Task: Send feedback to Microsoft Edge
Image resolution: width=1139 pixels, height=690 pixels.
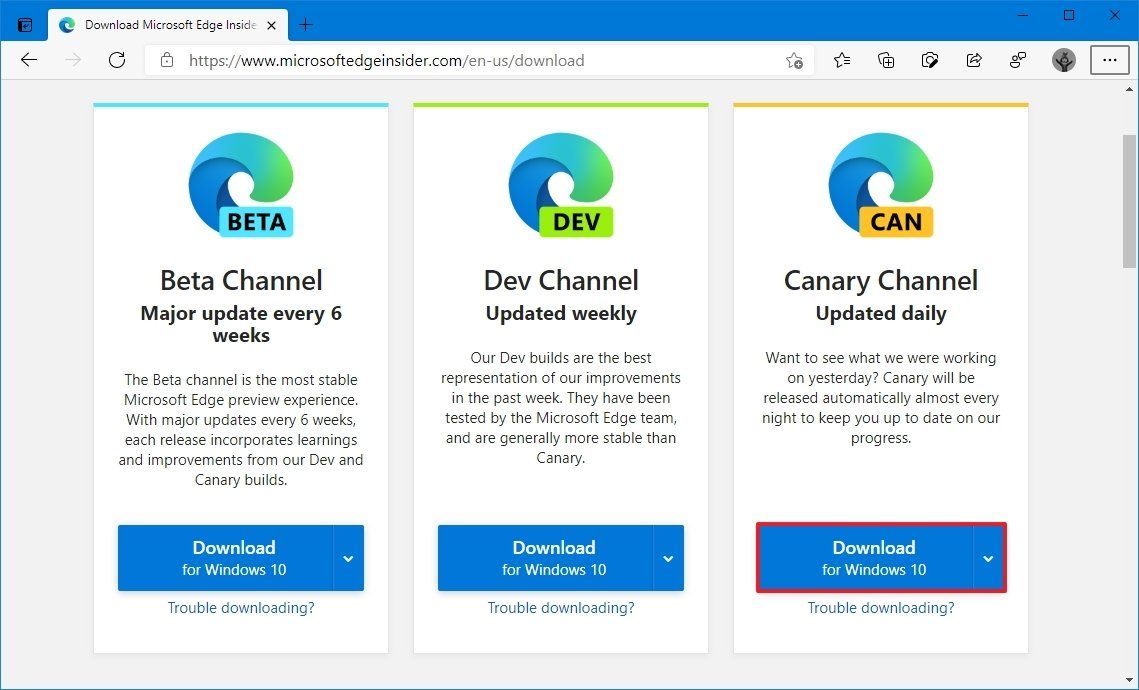Action: click(x=1017, y=60)
